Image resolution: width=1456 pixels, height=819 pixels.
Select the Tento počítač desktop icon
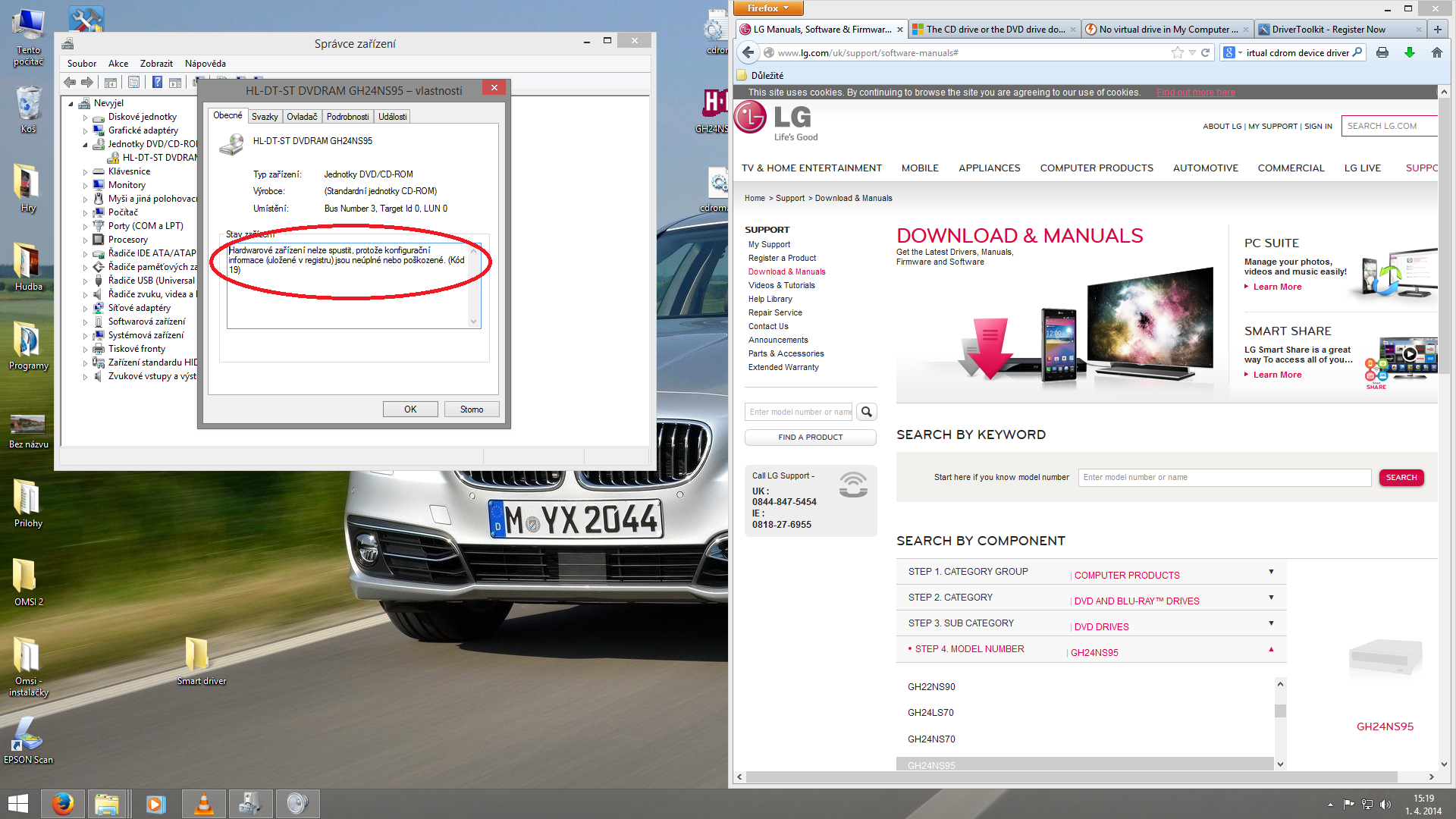[28, 38]
